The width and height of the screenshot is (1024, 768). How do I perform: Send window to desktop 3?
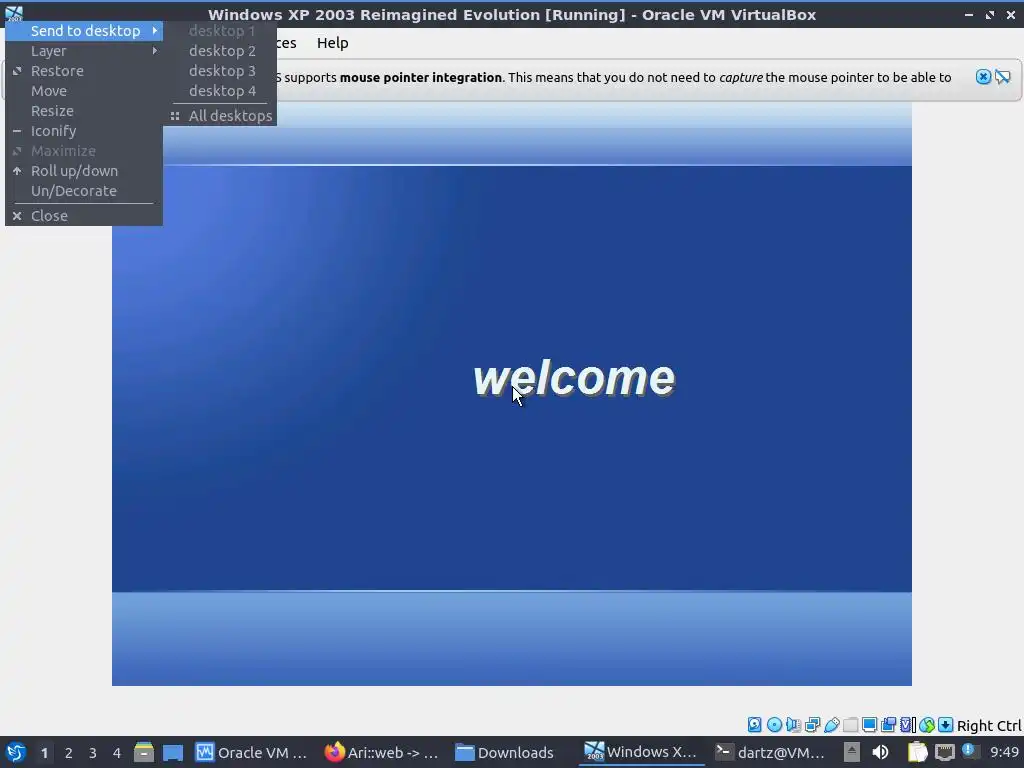220,71
